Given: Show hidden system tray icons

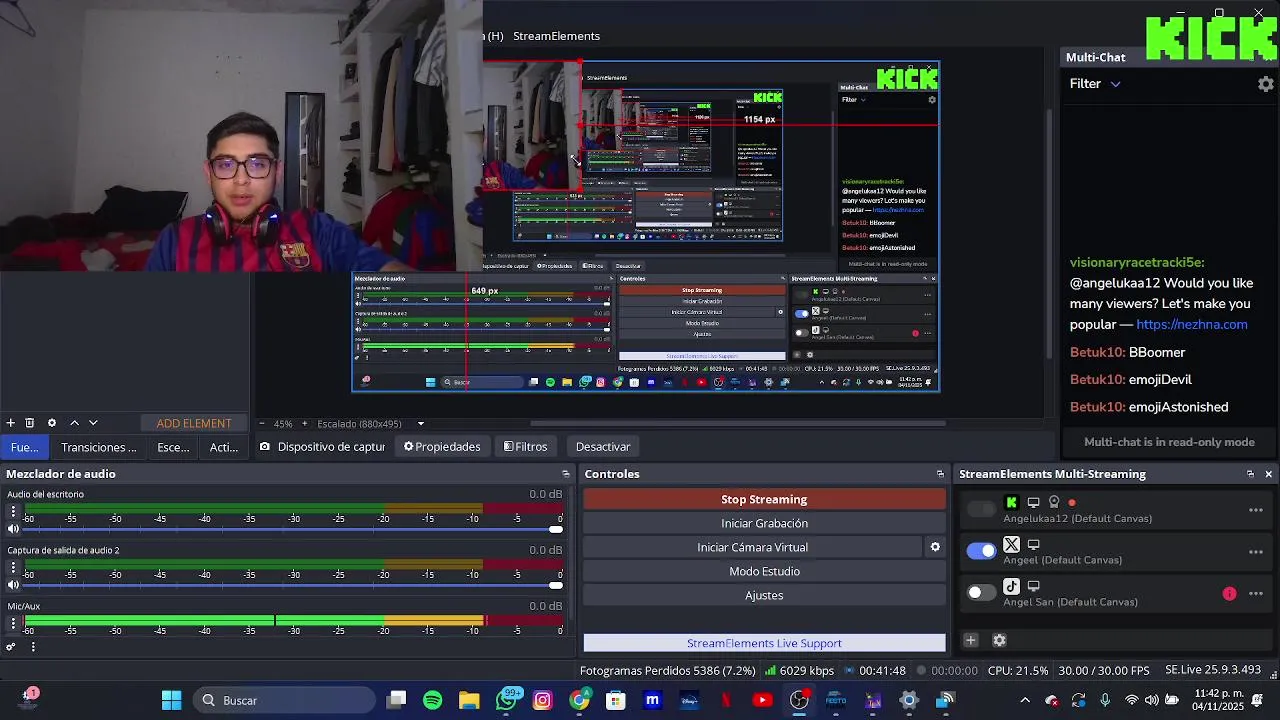Looking at the screenshot, I should tap(1024, 700).
